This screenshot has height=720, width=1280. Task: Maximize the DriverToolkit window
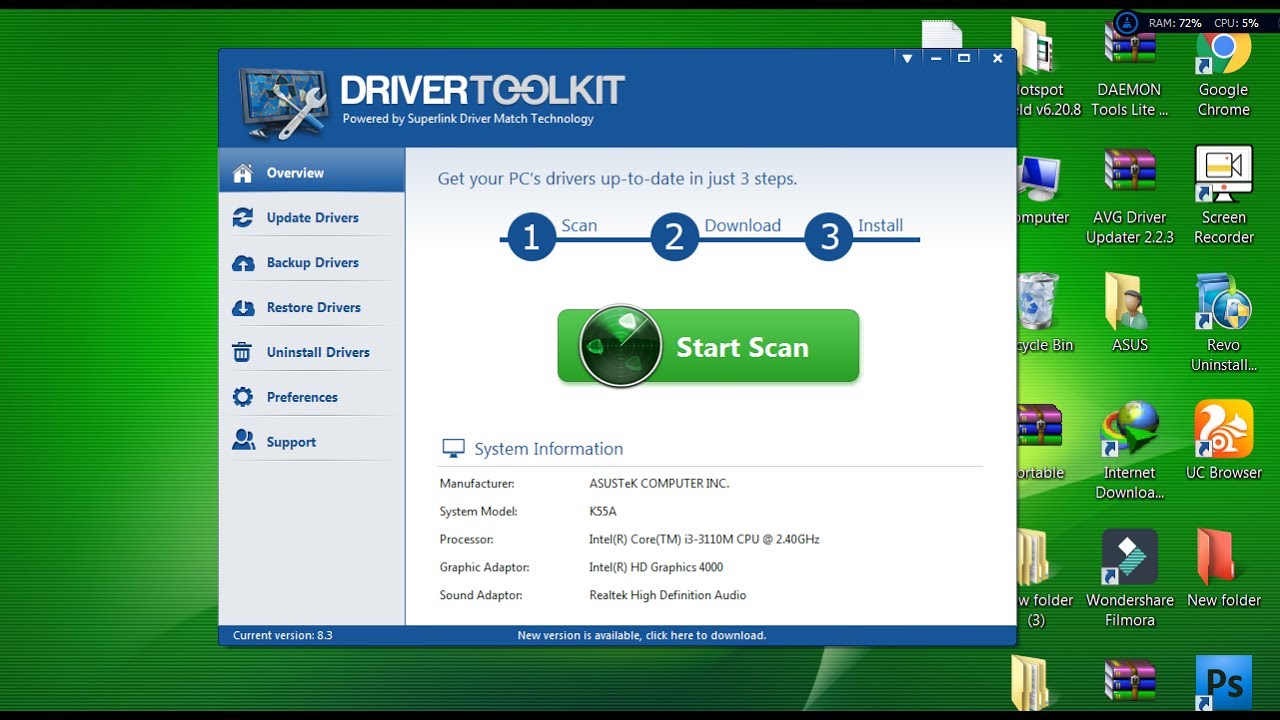click(964, 58)
